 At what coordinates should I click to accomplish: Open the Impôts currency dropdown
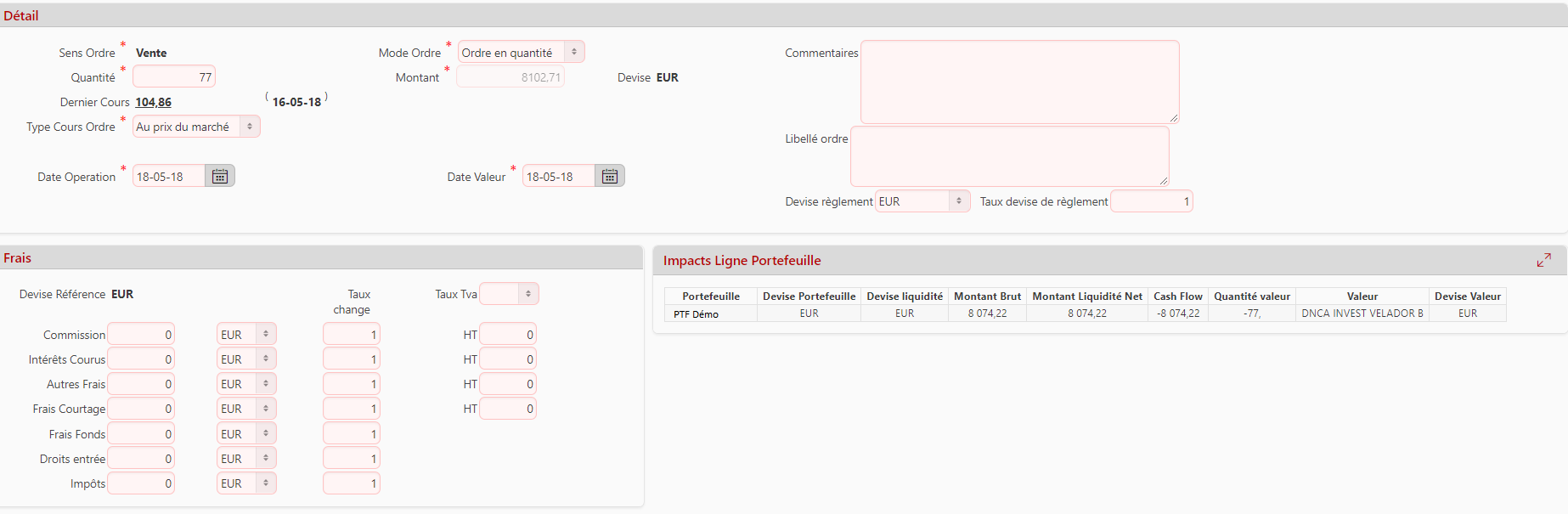click(246, 483)
